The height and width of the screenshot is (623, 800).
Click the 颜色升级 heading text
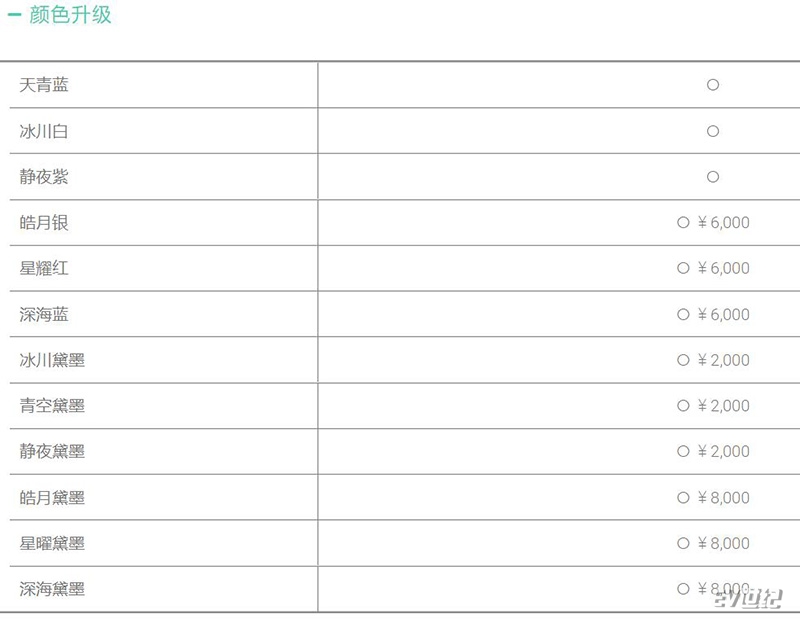click(x=70, y=14)
